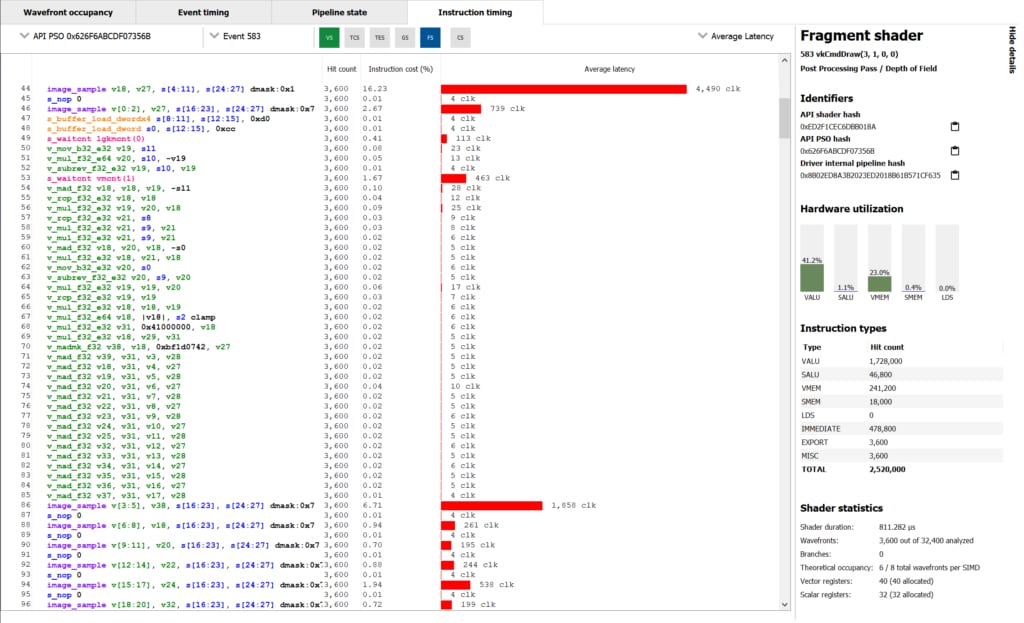
Task: Click the Instruction cost (%) column header
Action: (x=400, y=69)
